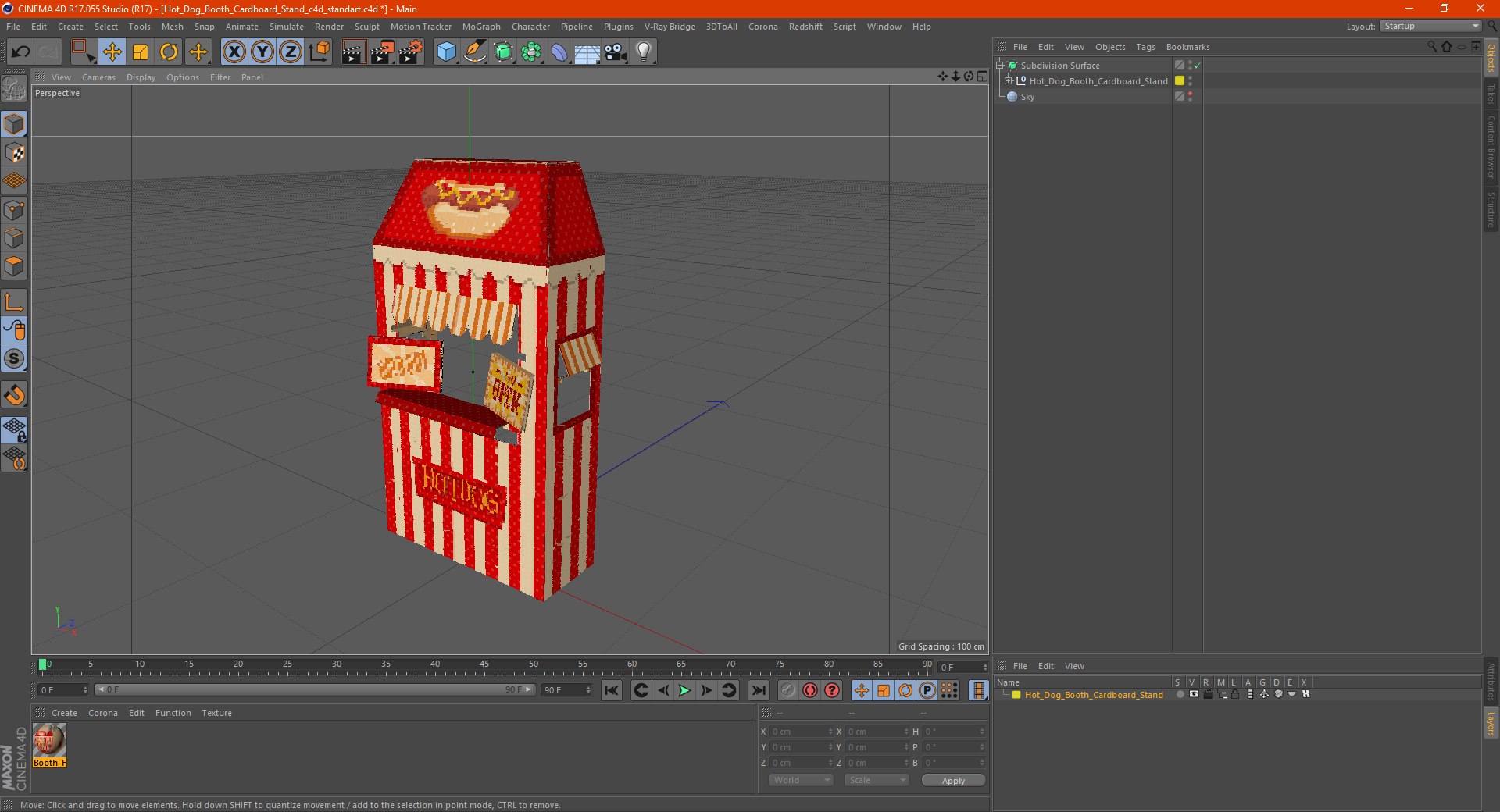The image size is (1500, 812).
Task: Click yellow layer swatch of Hot_Dog_Booth object
Action: [x=1180, y=81]
